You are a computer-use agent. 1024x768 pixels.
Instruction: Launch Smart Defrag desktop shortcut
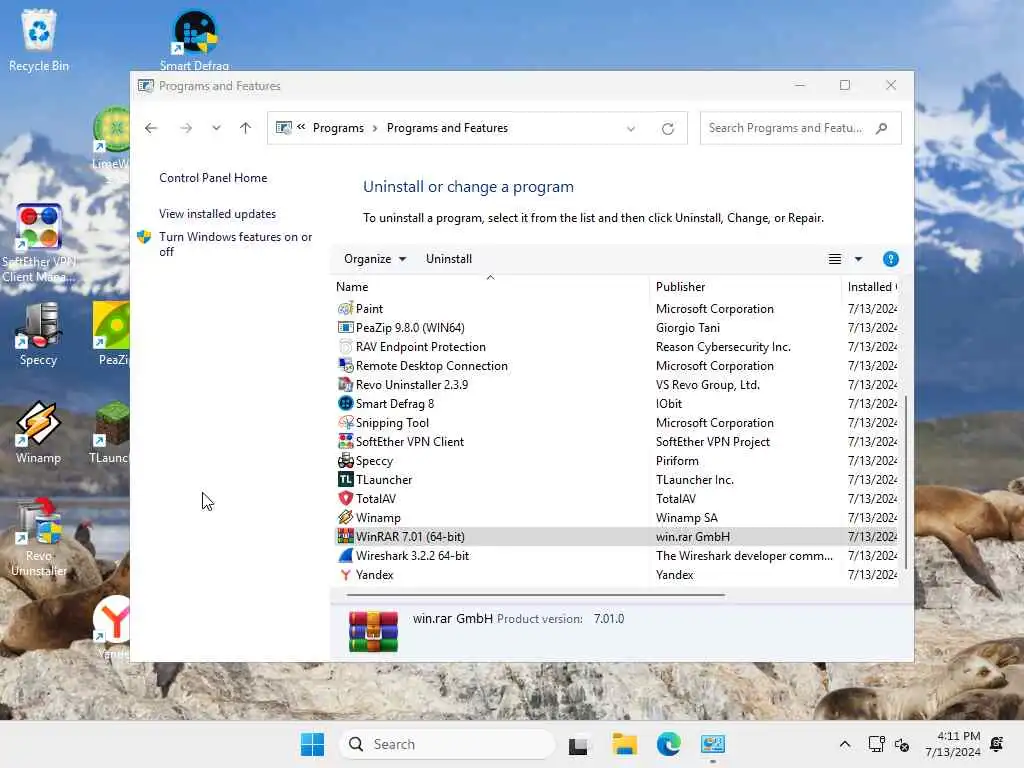point(195,39)
